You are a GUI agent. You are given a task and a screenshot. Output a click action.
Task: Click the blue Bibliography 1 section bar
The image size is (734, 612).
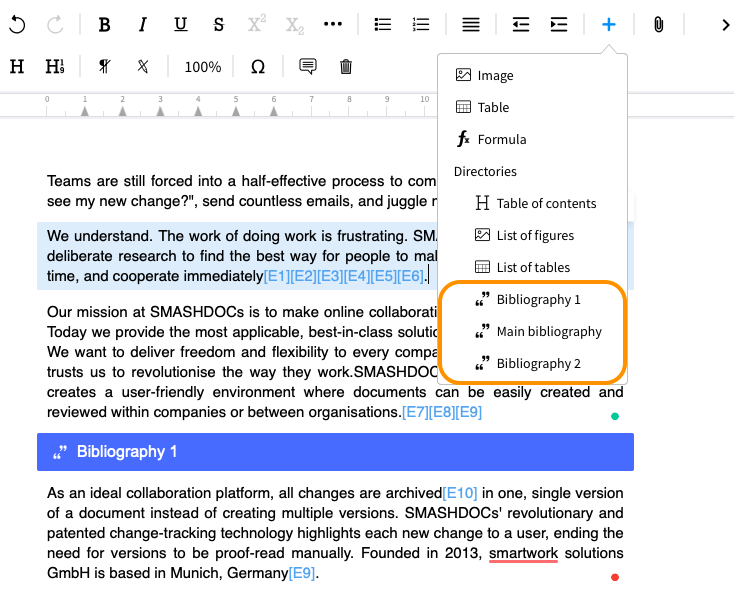point(335,452)
